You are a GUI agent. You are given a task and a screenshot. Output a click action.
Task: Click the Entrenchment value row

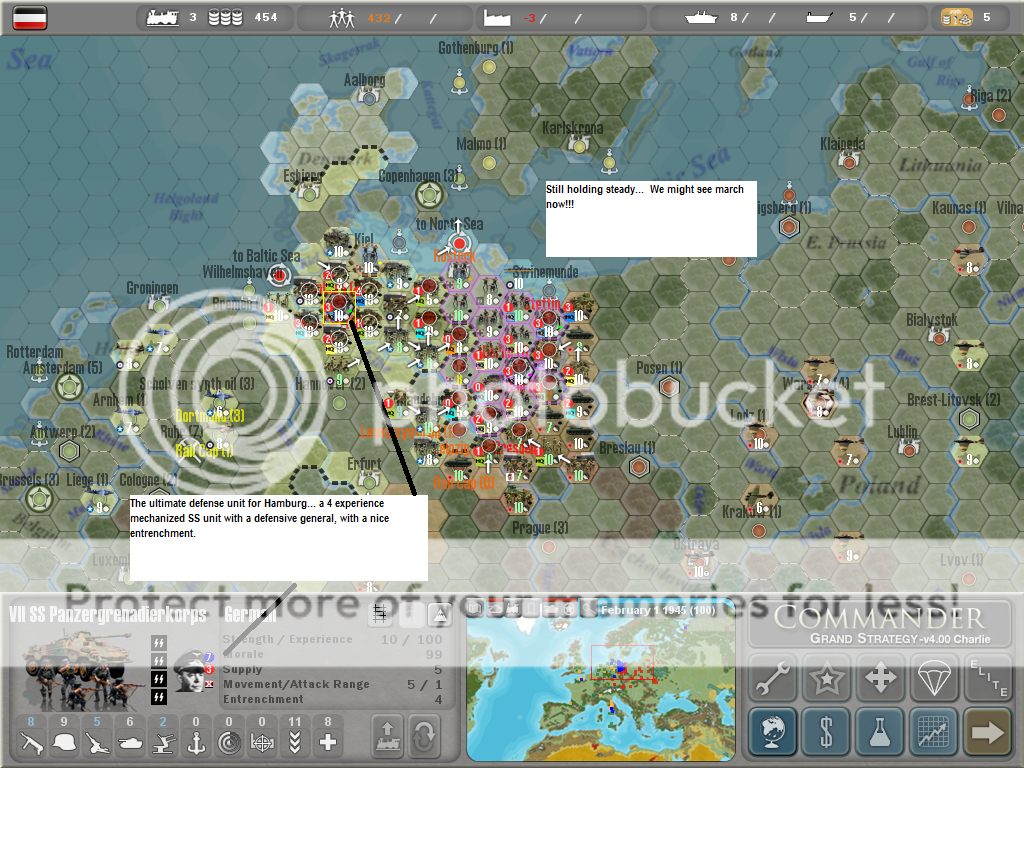(333, 699)
